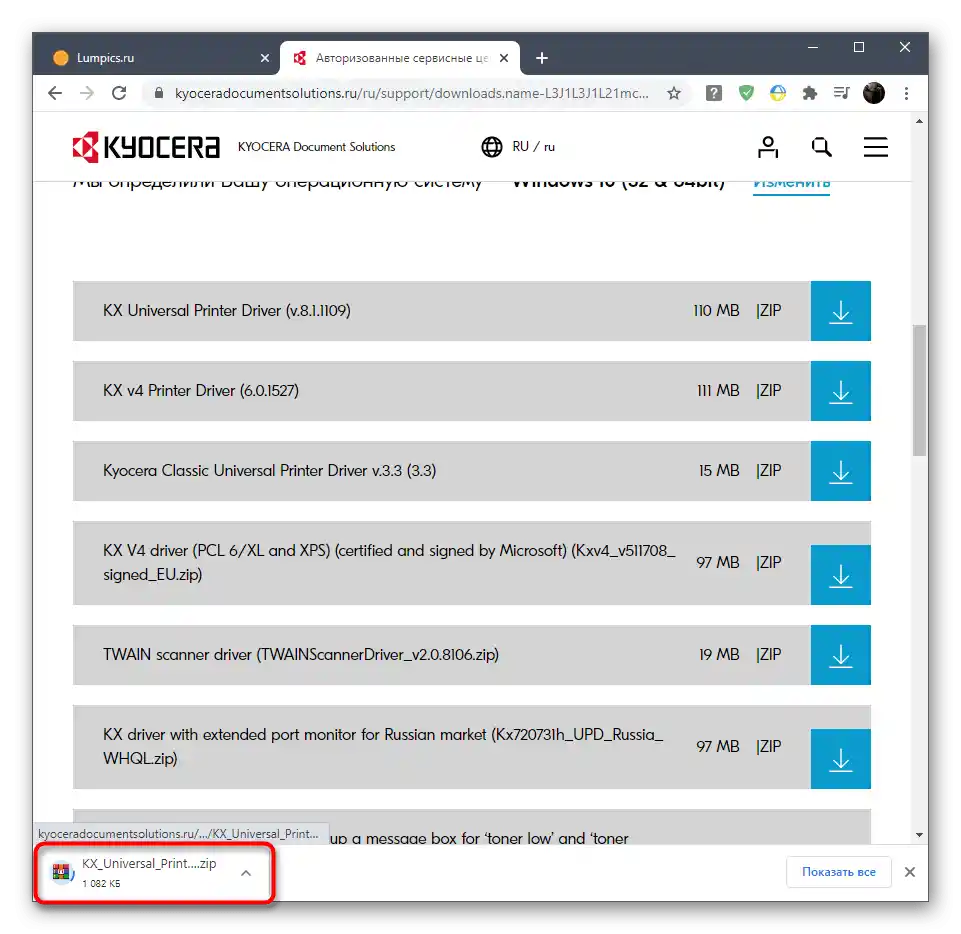Close the Lumpics.ru tab
Image resolution: width=961 pixels, height=934 pixels.
[x=265, y=58]
